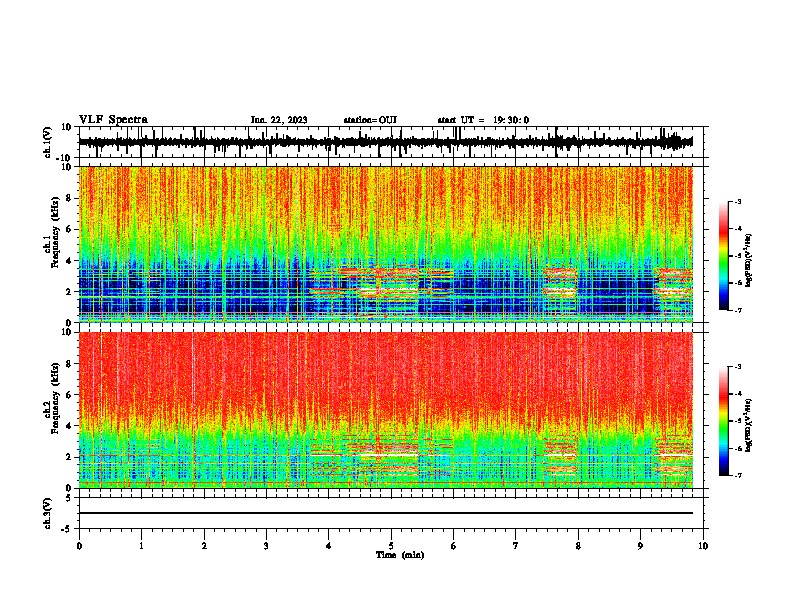Click the "ch.2 Frequency (kHz)" axis label
The height and width of the screenshot is (612, 792).
coord(51,400)
